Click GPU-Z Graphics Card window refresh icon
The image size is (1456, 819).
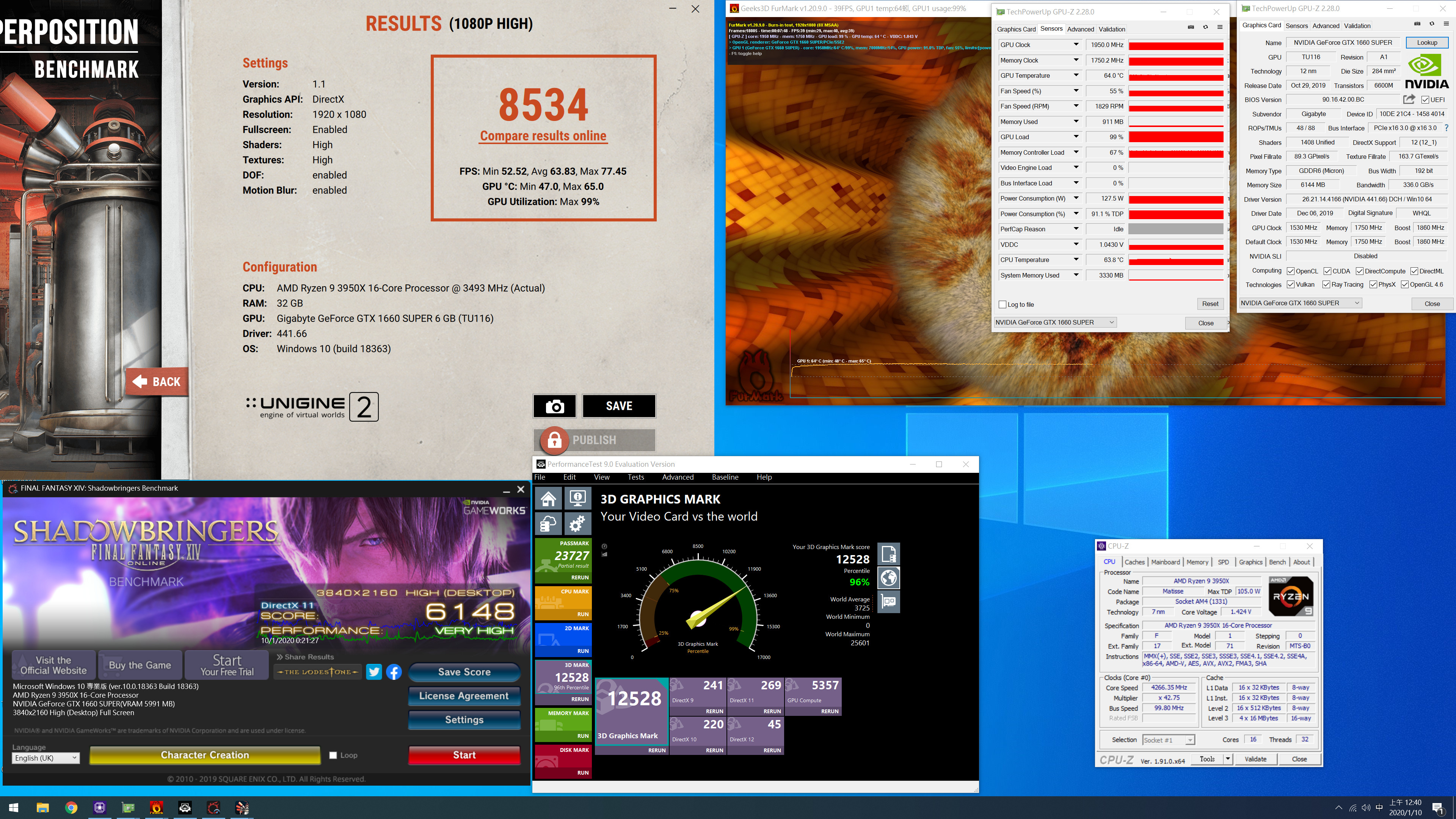1432,24
